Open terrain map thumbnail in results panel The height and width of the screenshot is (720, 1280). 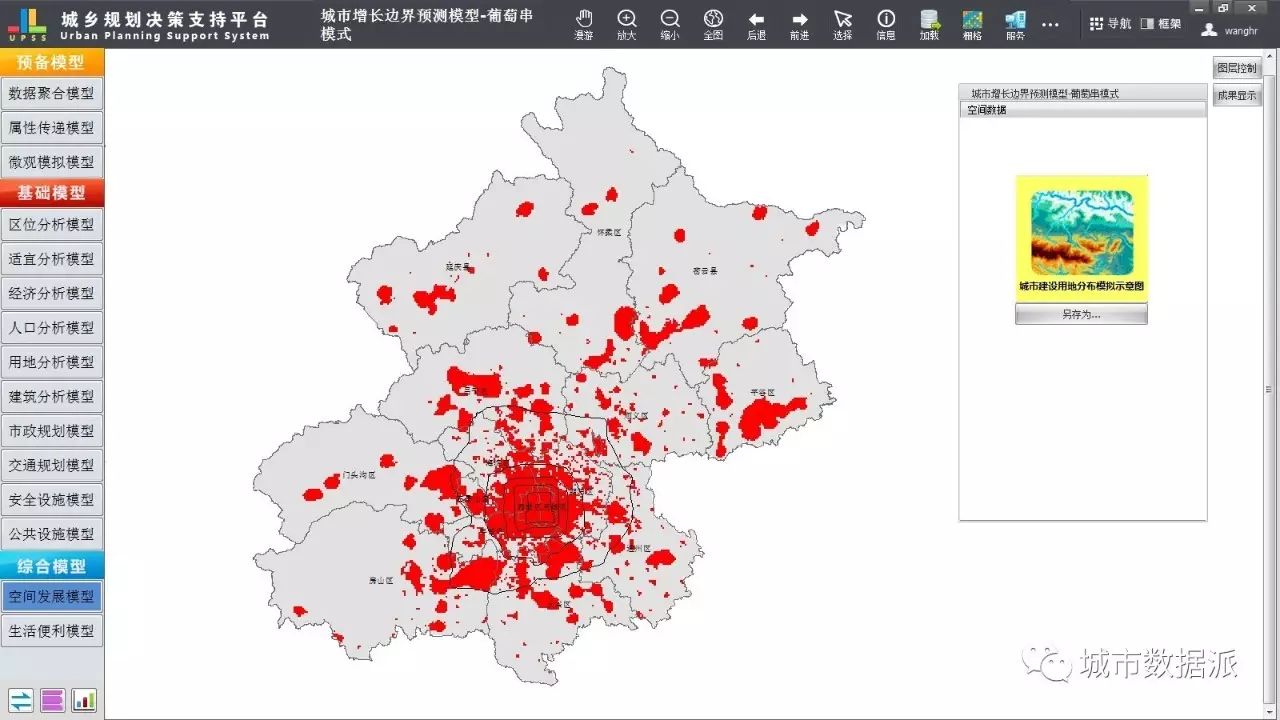point(1082,233)
